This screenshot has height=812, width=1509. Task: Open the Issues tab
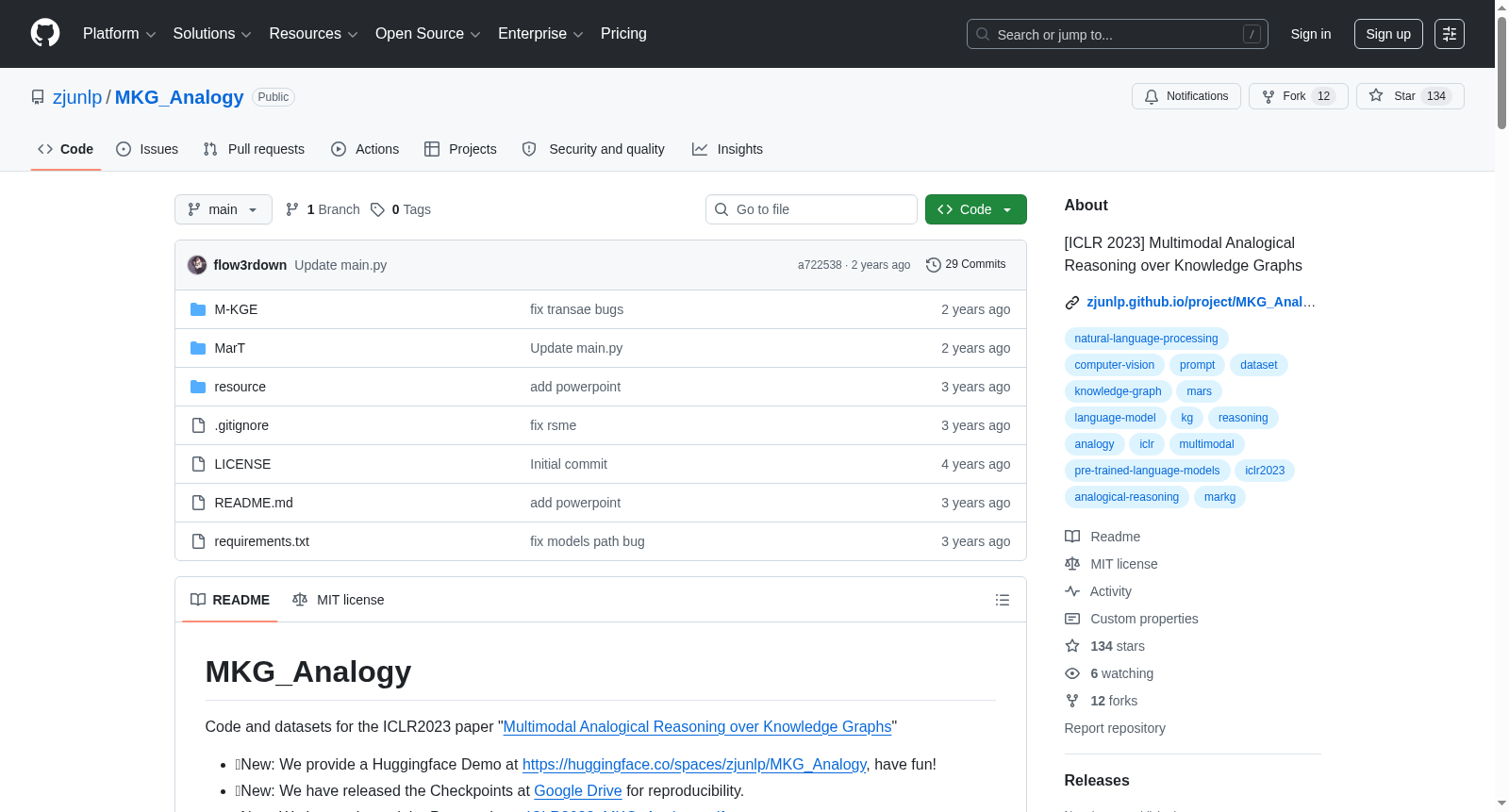147,149
